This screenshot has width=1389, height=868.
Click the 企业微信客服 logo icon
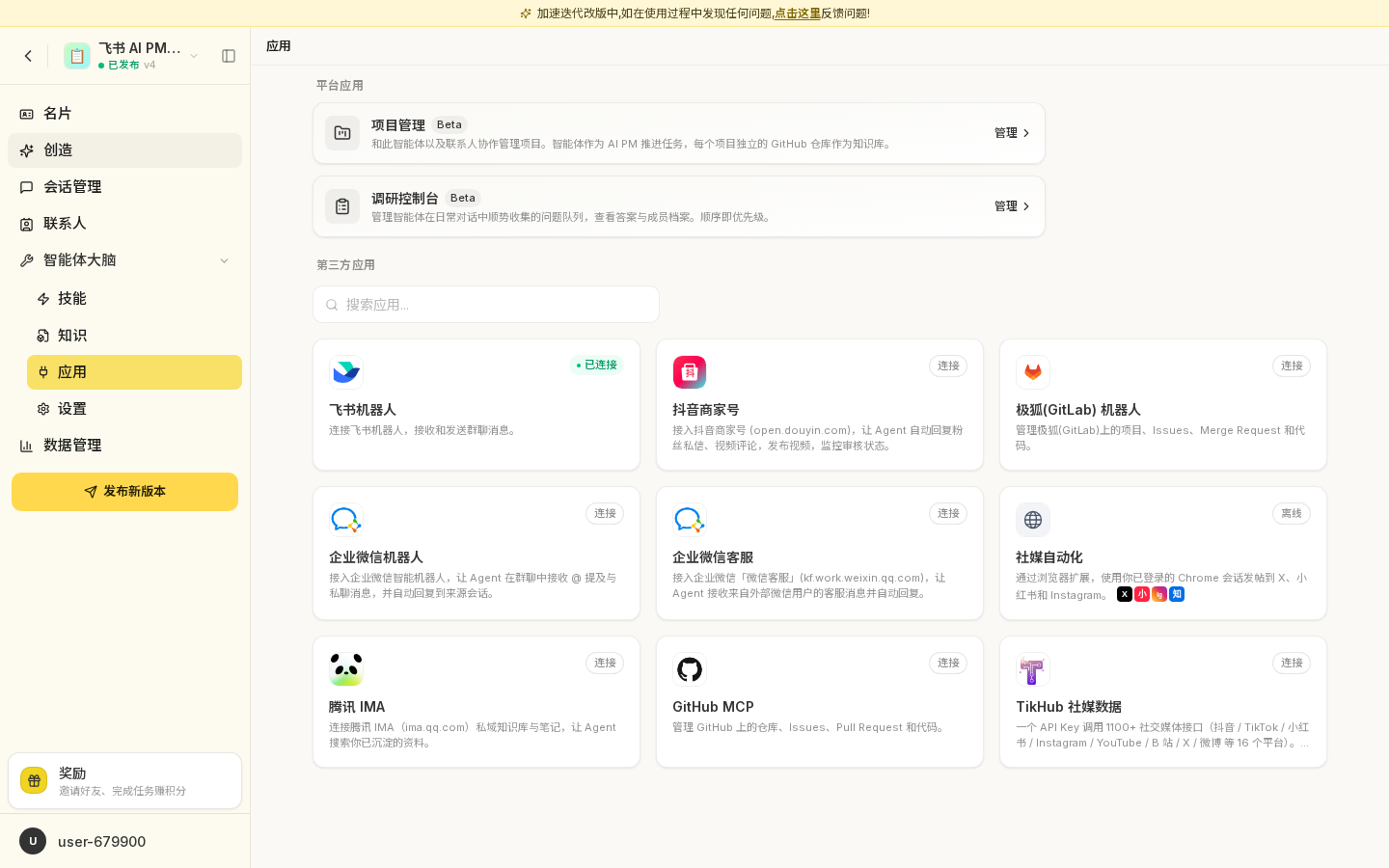coord(690,520)
